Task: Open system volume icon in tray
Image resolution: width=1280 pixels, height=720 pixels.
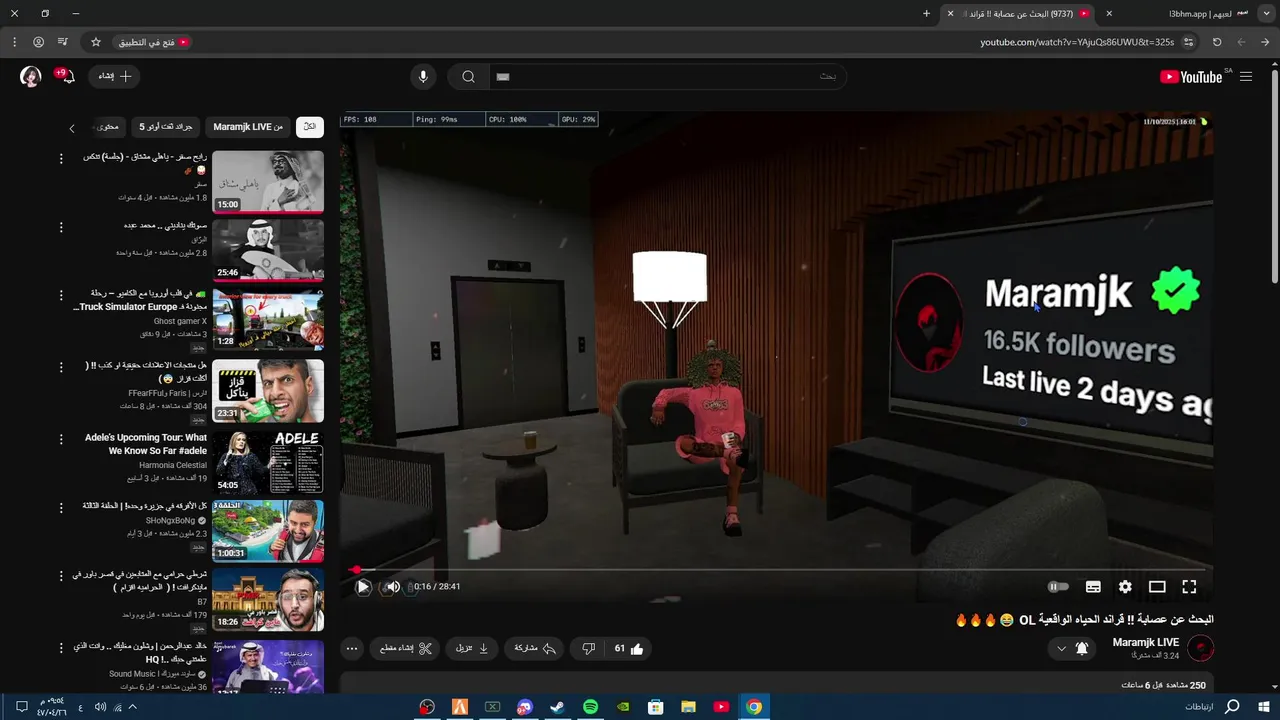Action: click(x=100, y=707)
